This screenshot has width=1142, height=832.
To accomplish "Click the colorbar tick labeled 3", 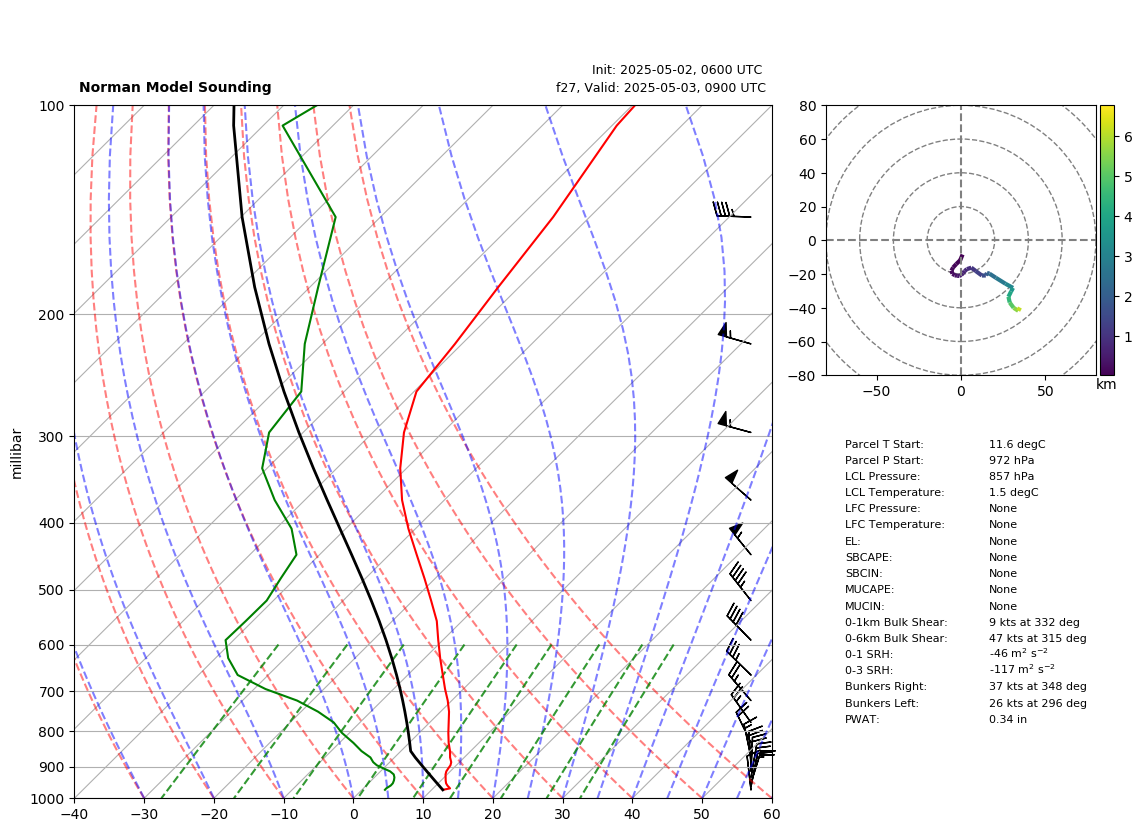I will pyautogui.click(x=1128, y=257).
